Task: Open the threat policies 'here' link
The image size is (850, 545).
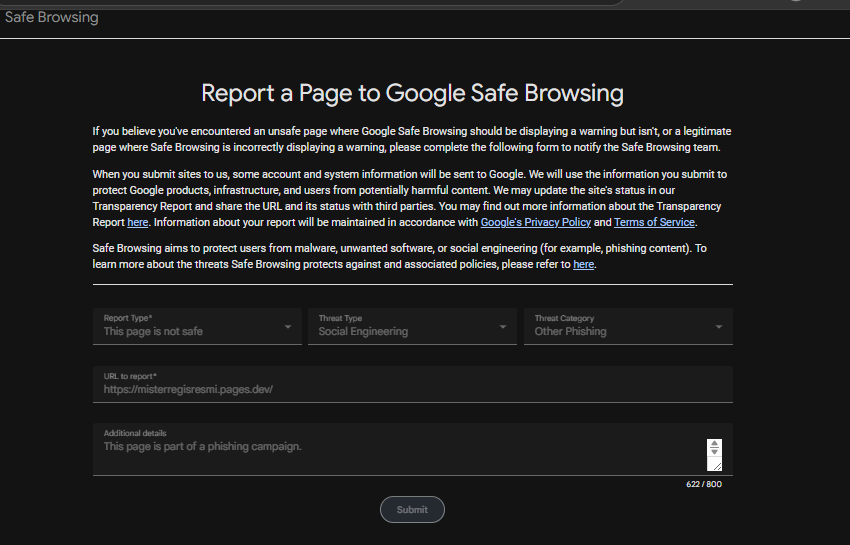Action: 583,264
